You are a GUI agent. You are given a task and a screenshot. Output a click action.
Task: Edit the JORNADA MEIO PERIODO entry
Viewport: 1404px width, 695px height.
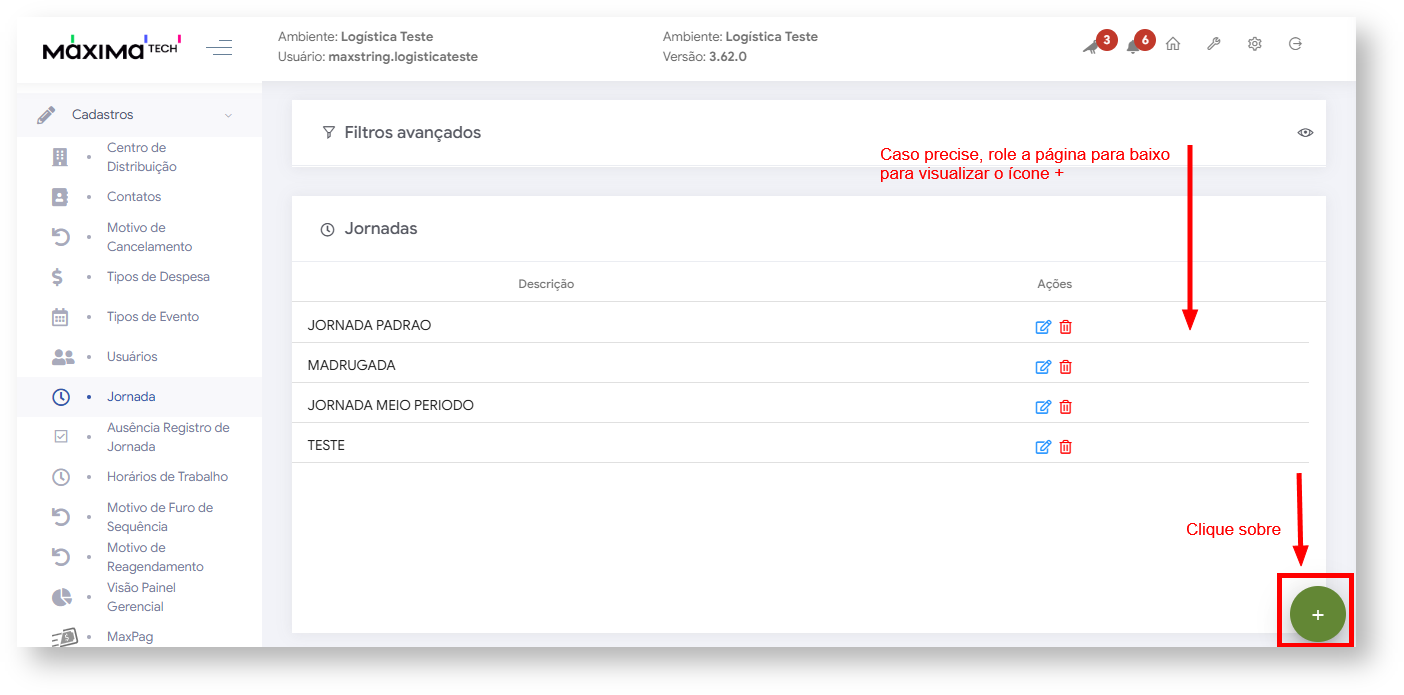point(1043,407)
